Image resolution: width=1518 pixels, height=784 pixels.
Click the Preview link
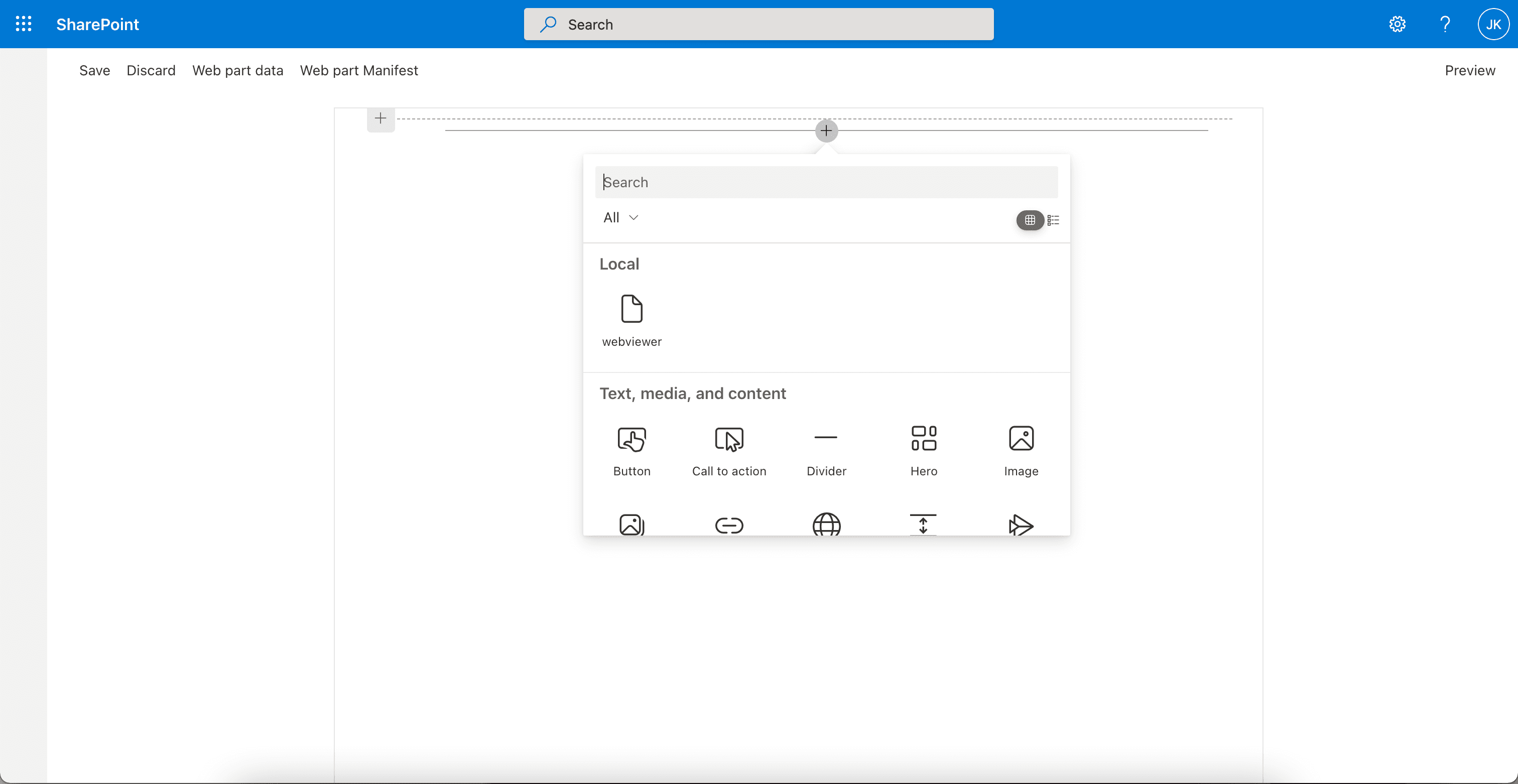[1469, 70]
